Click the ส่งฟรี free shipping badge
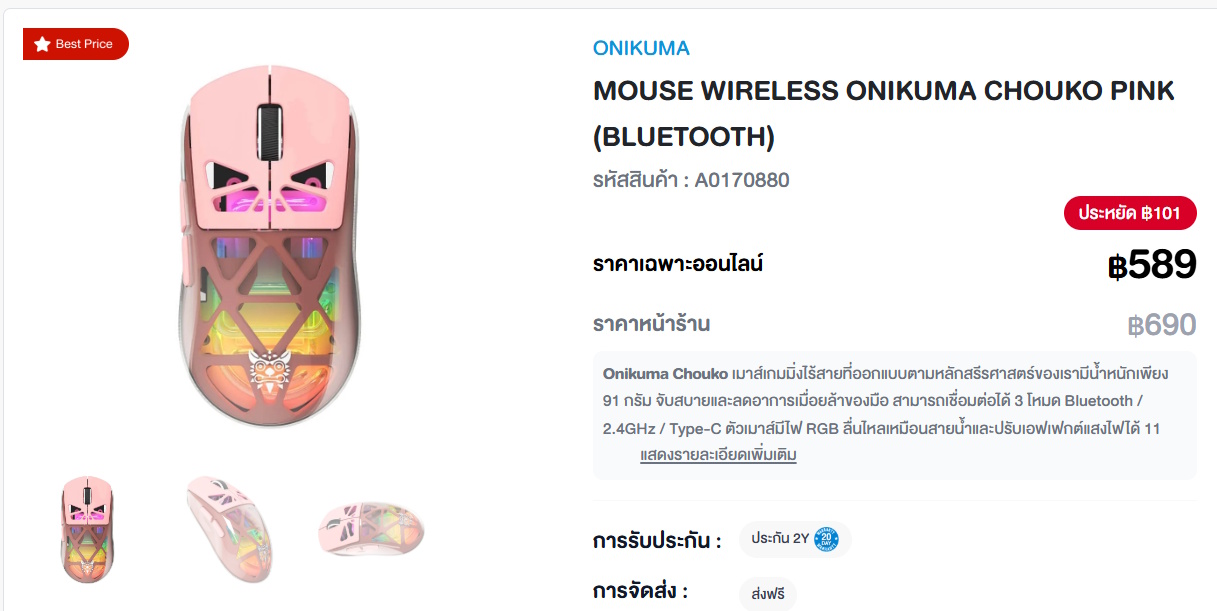This screenshot has height=611, width=1217. point(766,593)
